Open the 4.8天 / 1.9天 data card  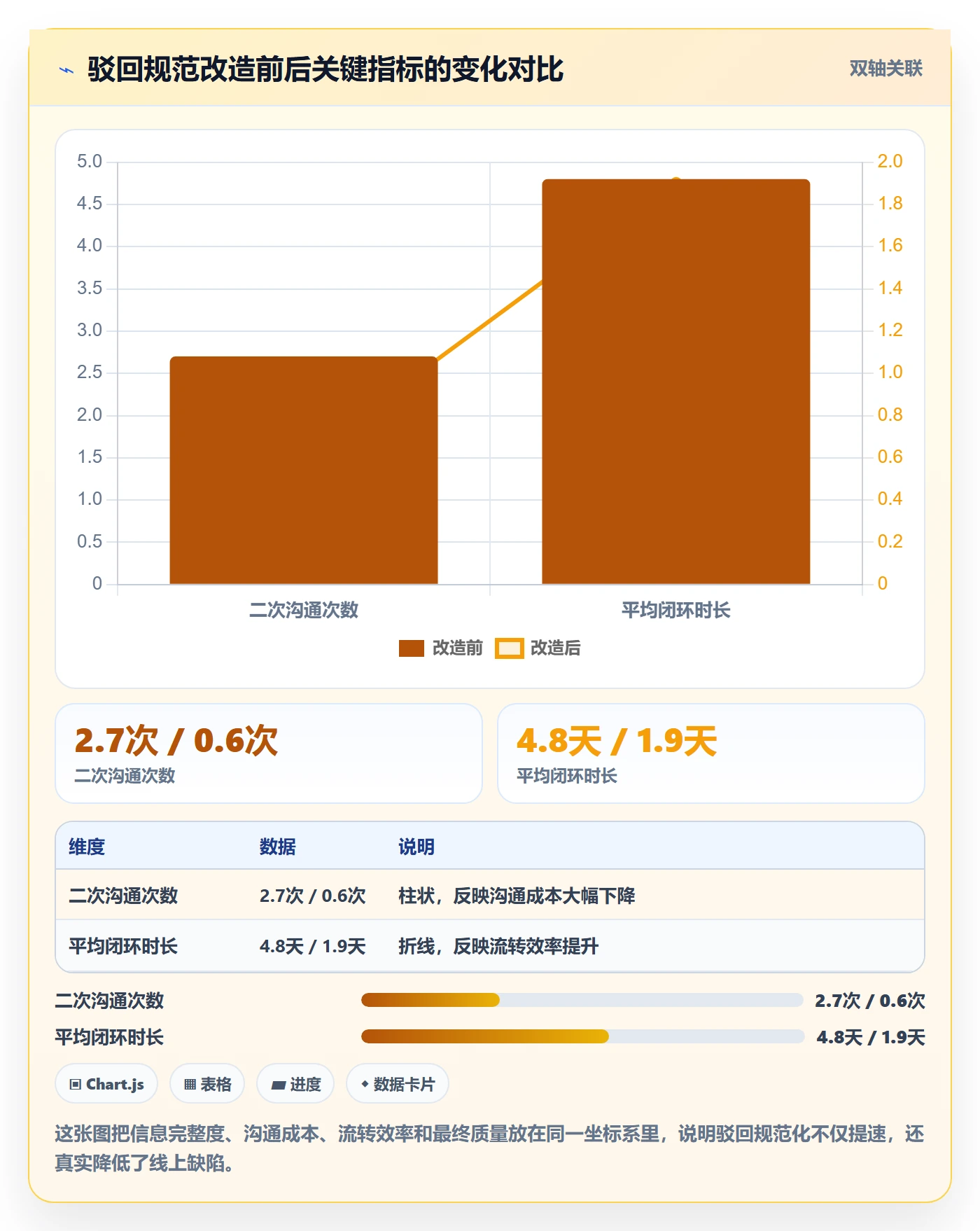click(x=710, y=753)
